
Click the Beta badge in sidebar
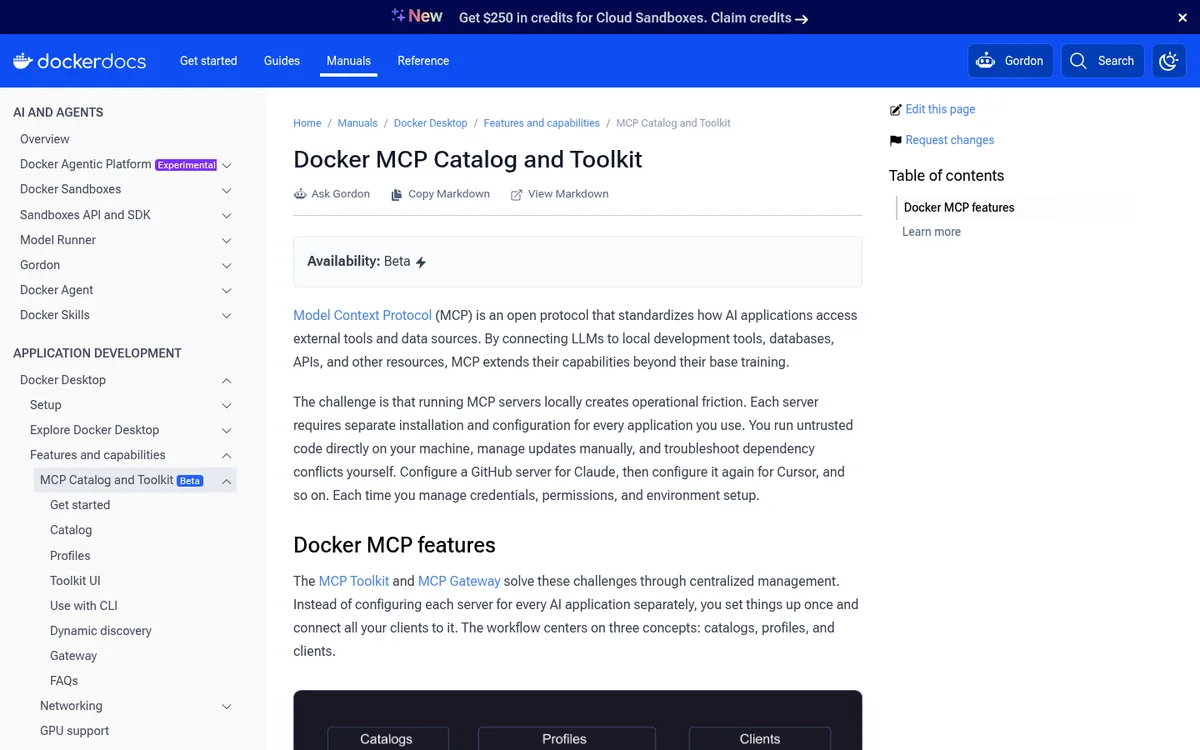click(190, 481)
